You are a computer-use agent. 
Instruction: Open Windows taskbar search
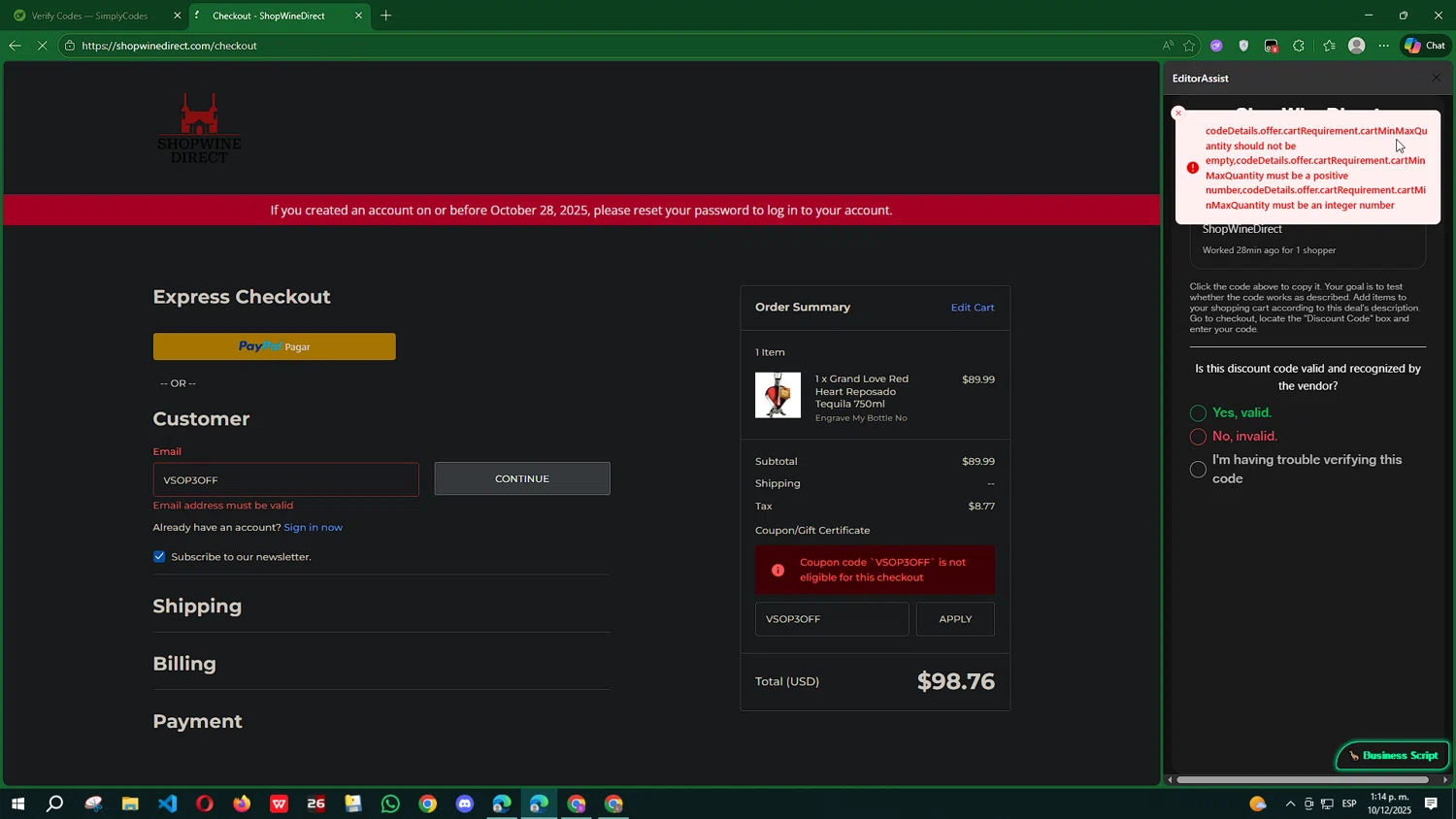coord(55,803)
